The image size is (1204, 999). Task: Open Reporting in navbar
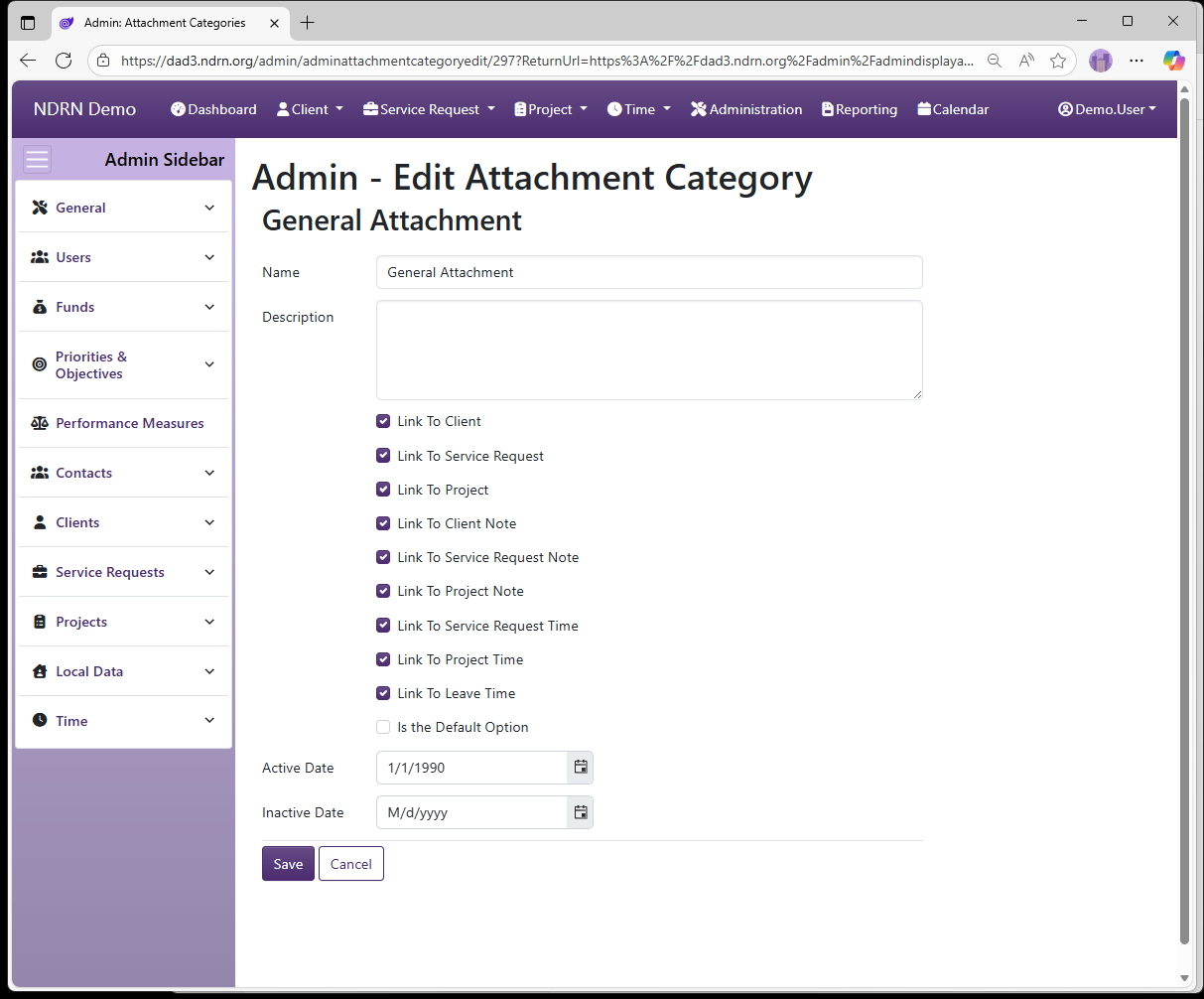point(860,109)
